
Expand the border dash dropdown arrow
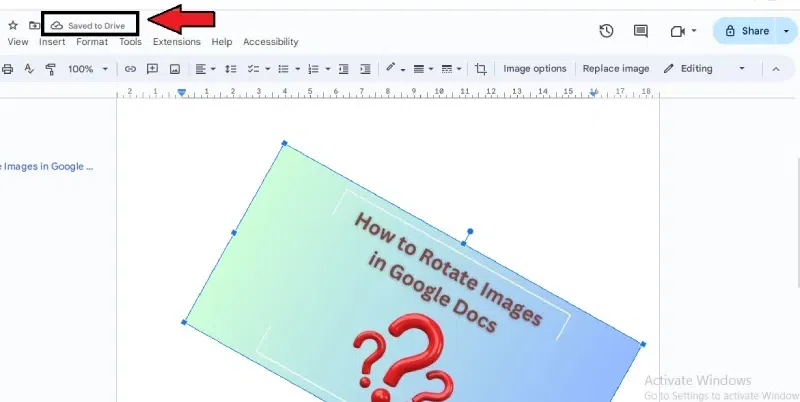pos(459,69)
